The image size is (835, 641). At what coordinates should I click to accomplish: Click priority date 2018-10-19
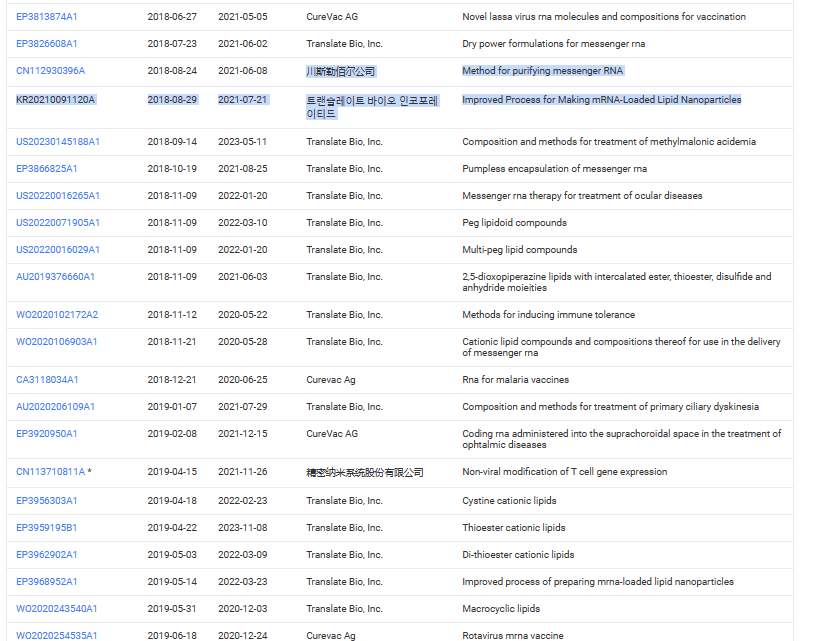(172, 169)
